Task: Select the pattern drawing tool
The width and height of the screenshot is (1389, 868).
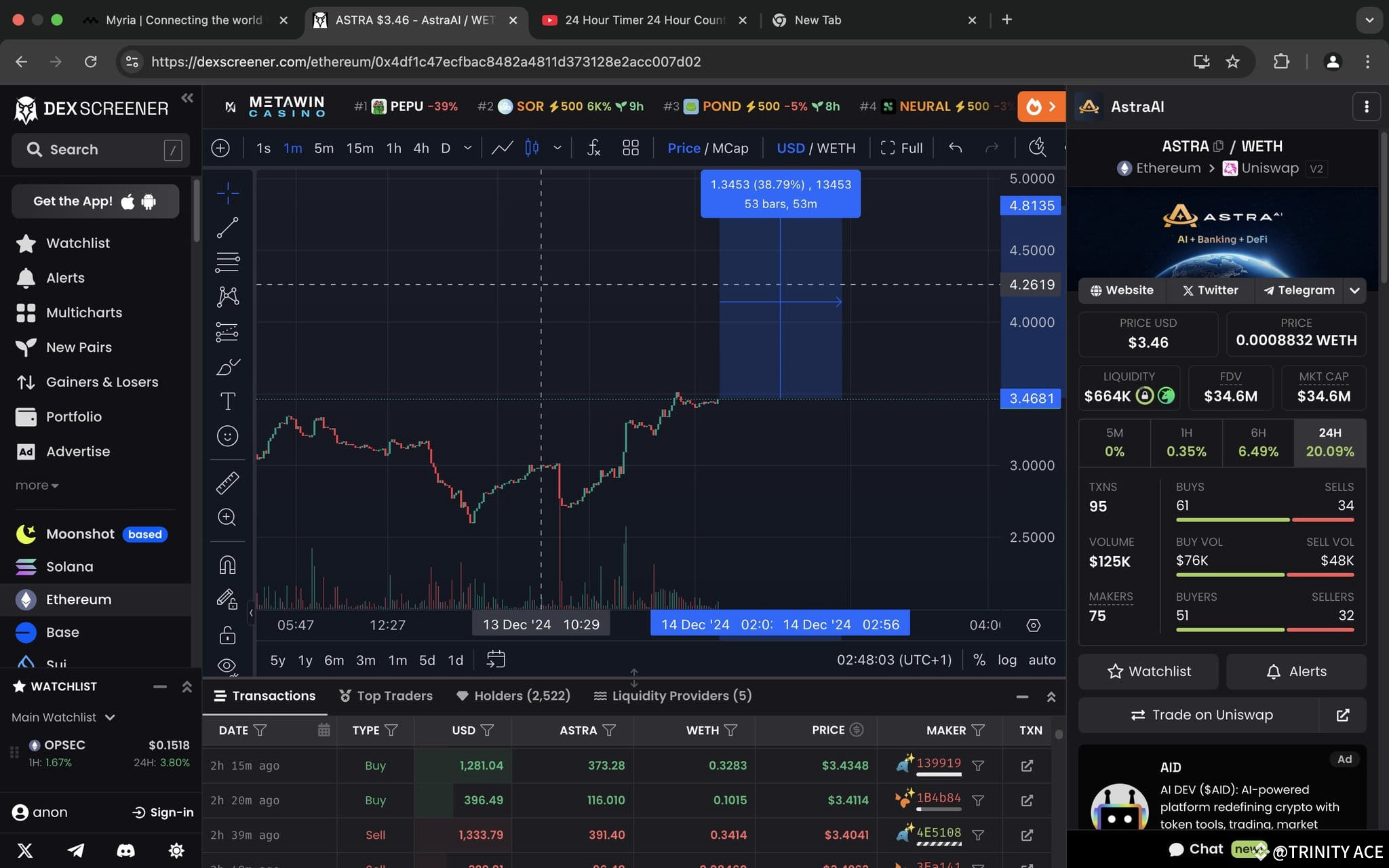Action: (x=227, y=296)
